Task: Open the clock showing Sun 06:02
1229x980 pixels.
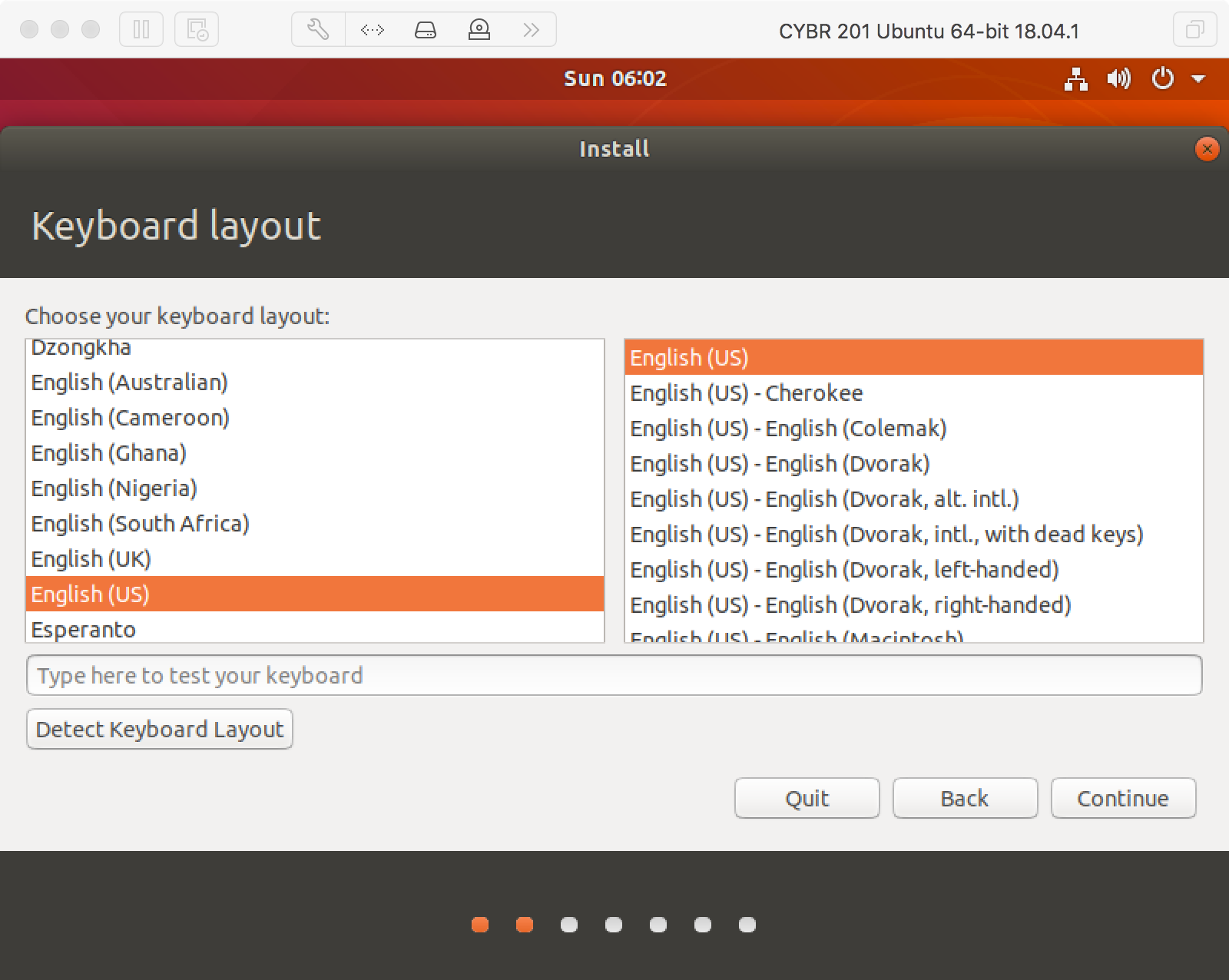Action: pyautogui.click(x=614, y=78)
